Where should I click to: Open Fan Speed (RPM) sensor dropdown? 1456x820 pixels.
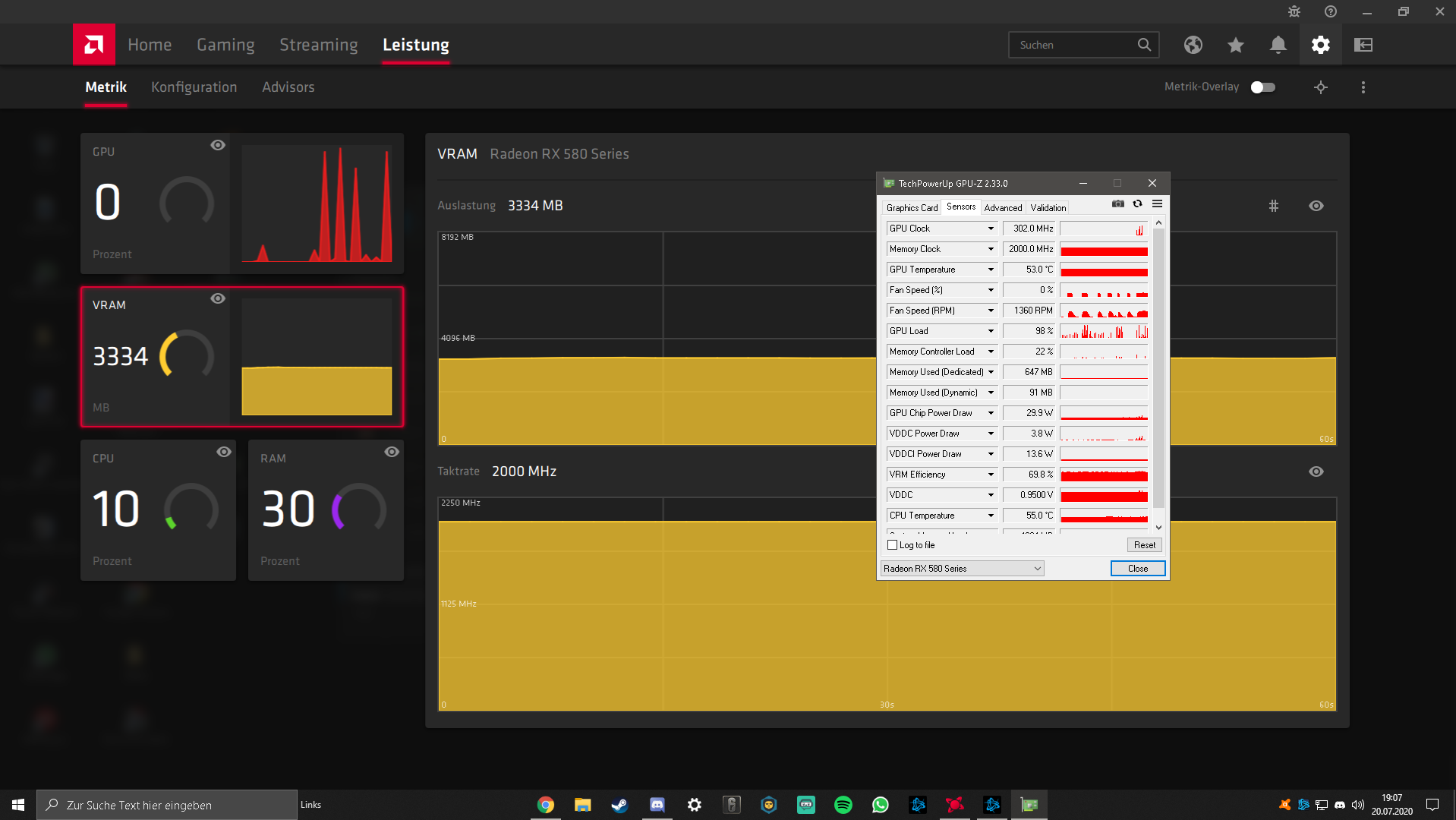(x=991, y=311)
